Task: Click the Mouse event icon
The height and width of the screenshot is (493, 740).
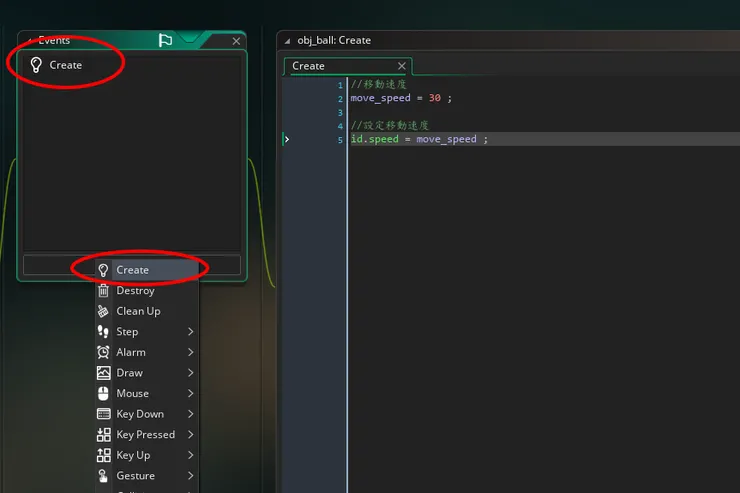Action: tap(103, 393)
